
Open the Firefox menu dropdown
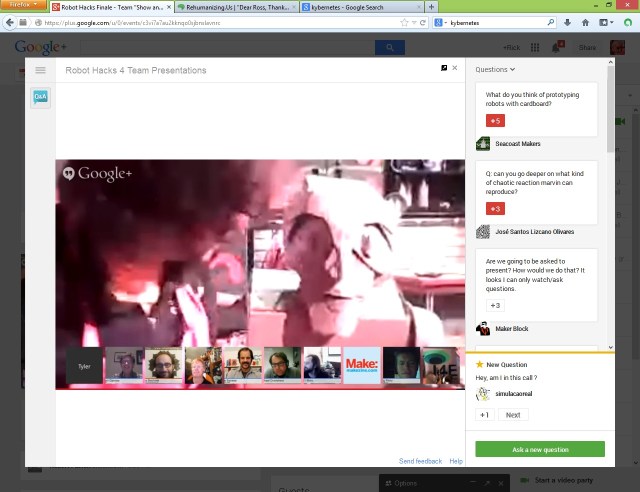[22, 5]
